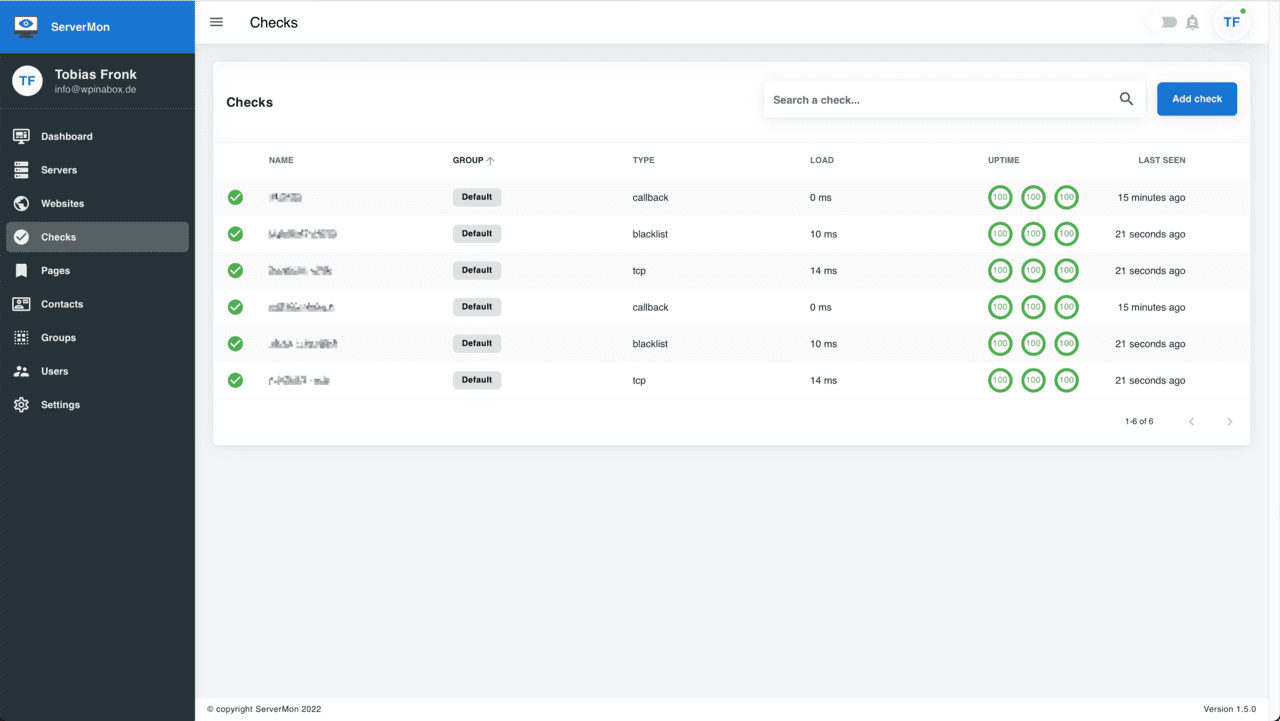Viewport: 1280px width, 721px height.
Task: Open the notifications snooze bell
Action: [1192, 21]
